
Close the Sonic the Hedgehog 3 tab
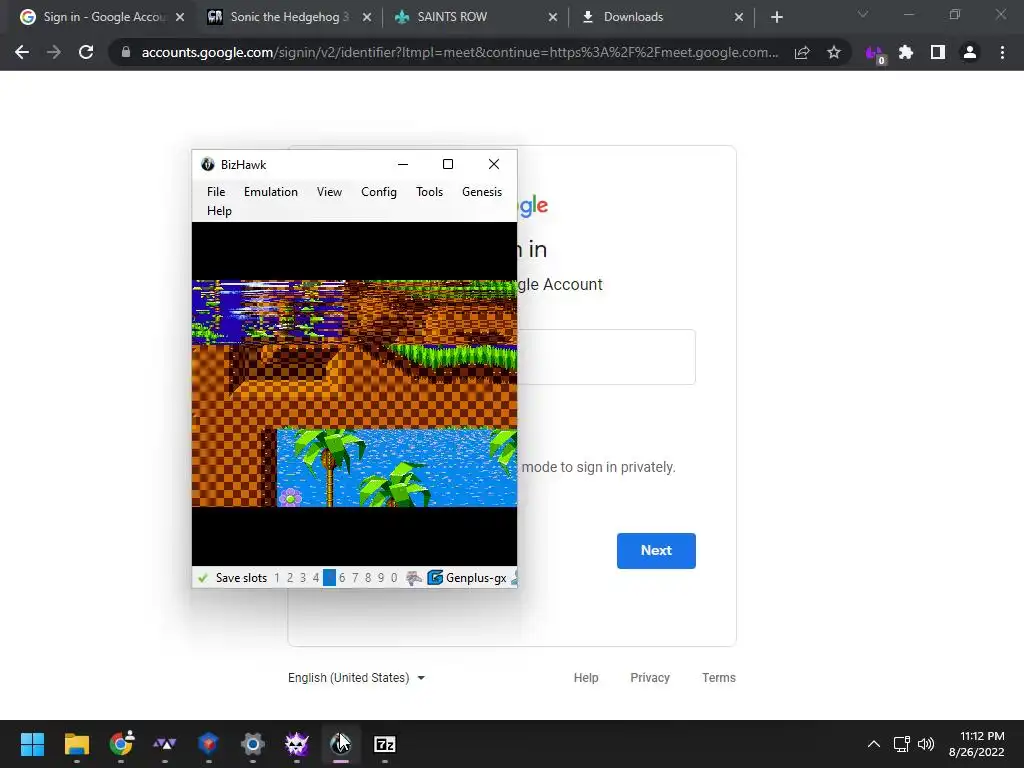pyautogui.click(x=367, y=17)
